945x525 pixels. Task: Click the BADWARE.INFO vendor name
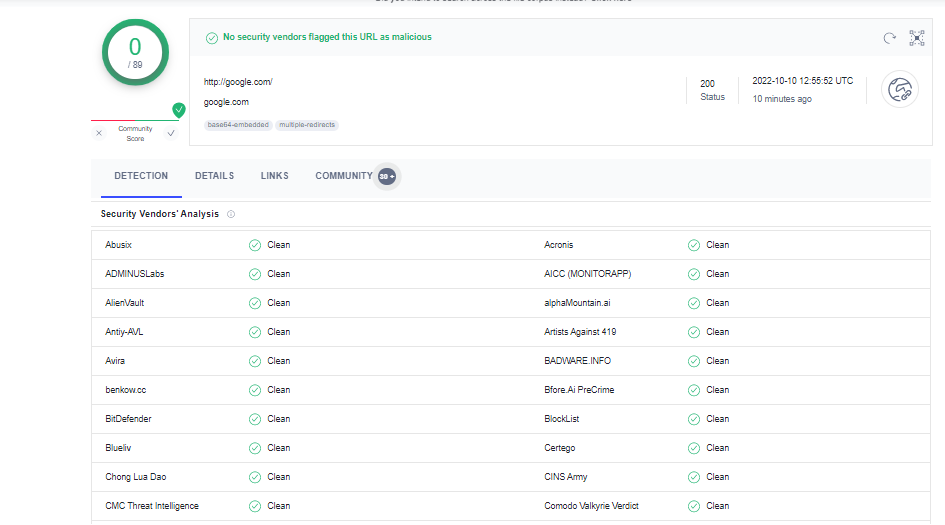click(577, 360)
